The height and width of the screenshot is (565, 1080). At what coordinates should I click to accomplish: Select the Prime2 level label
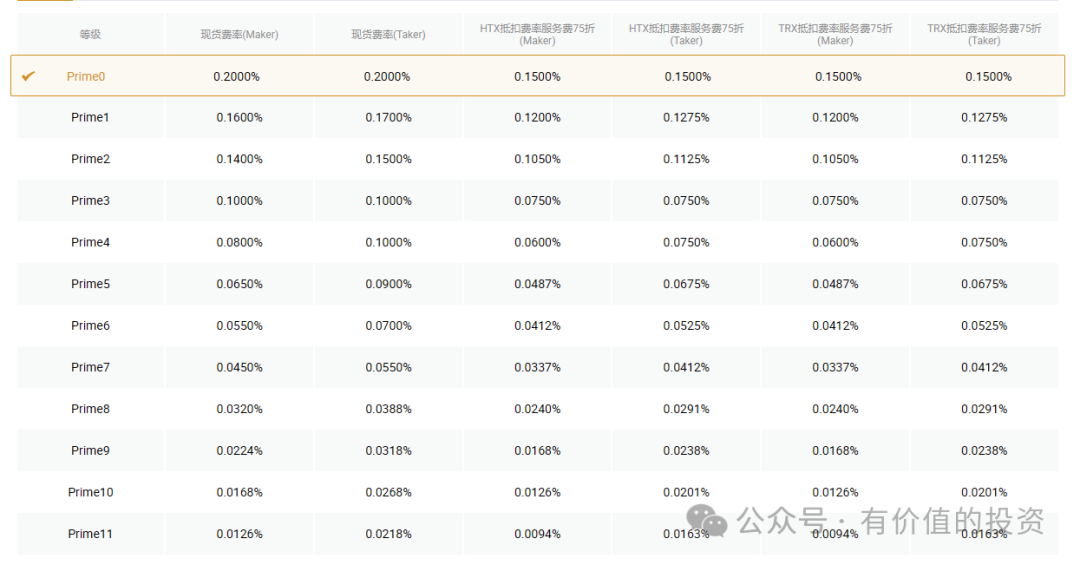(x=90, y=159)
